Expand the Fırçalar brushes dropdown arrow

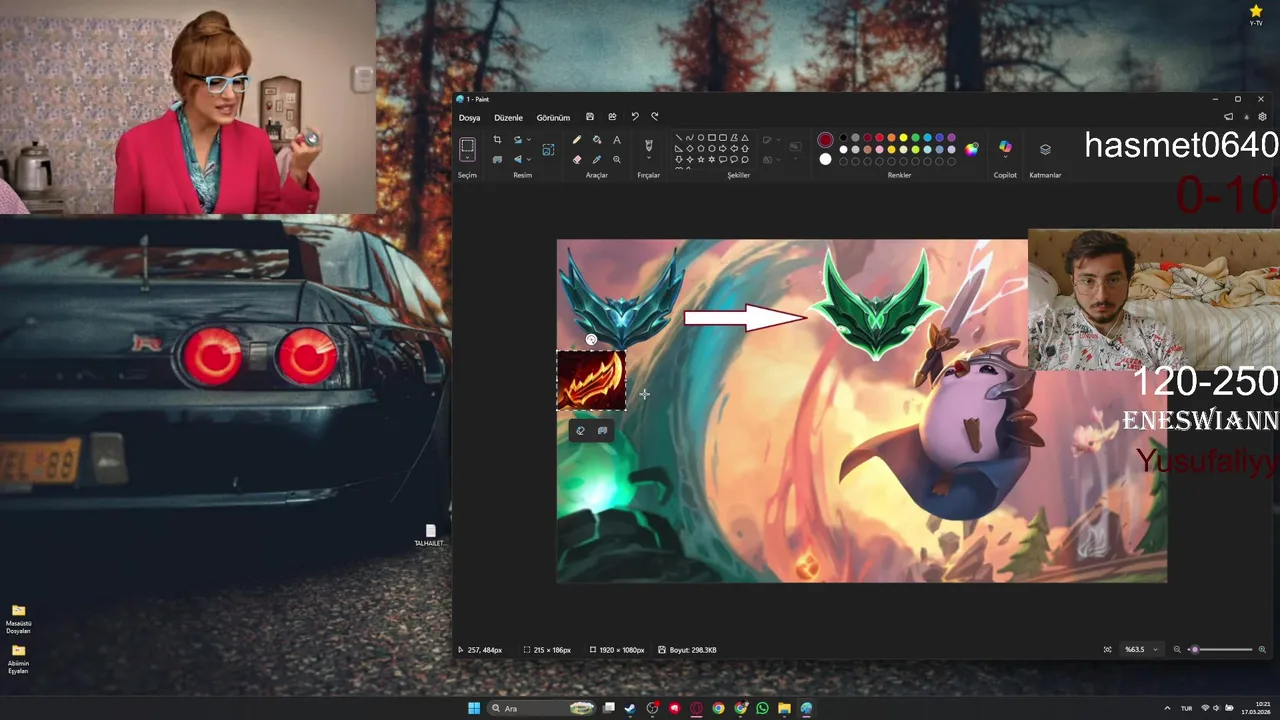click(649, 158)
